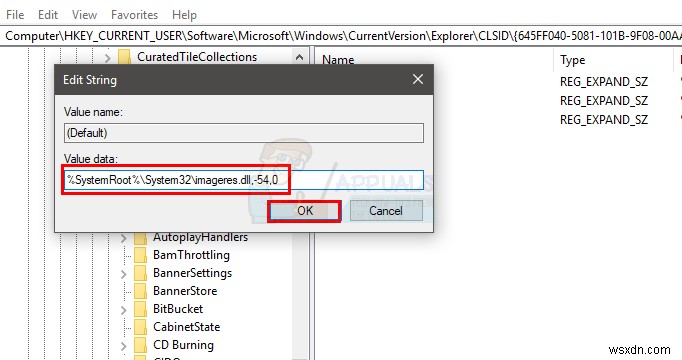
Task: Select the AutoplayHandlers tree item
Action: 200,237
